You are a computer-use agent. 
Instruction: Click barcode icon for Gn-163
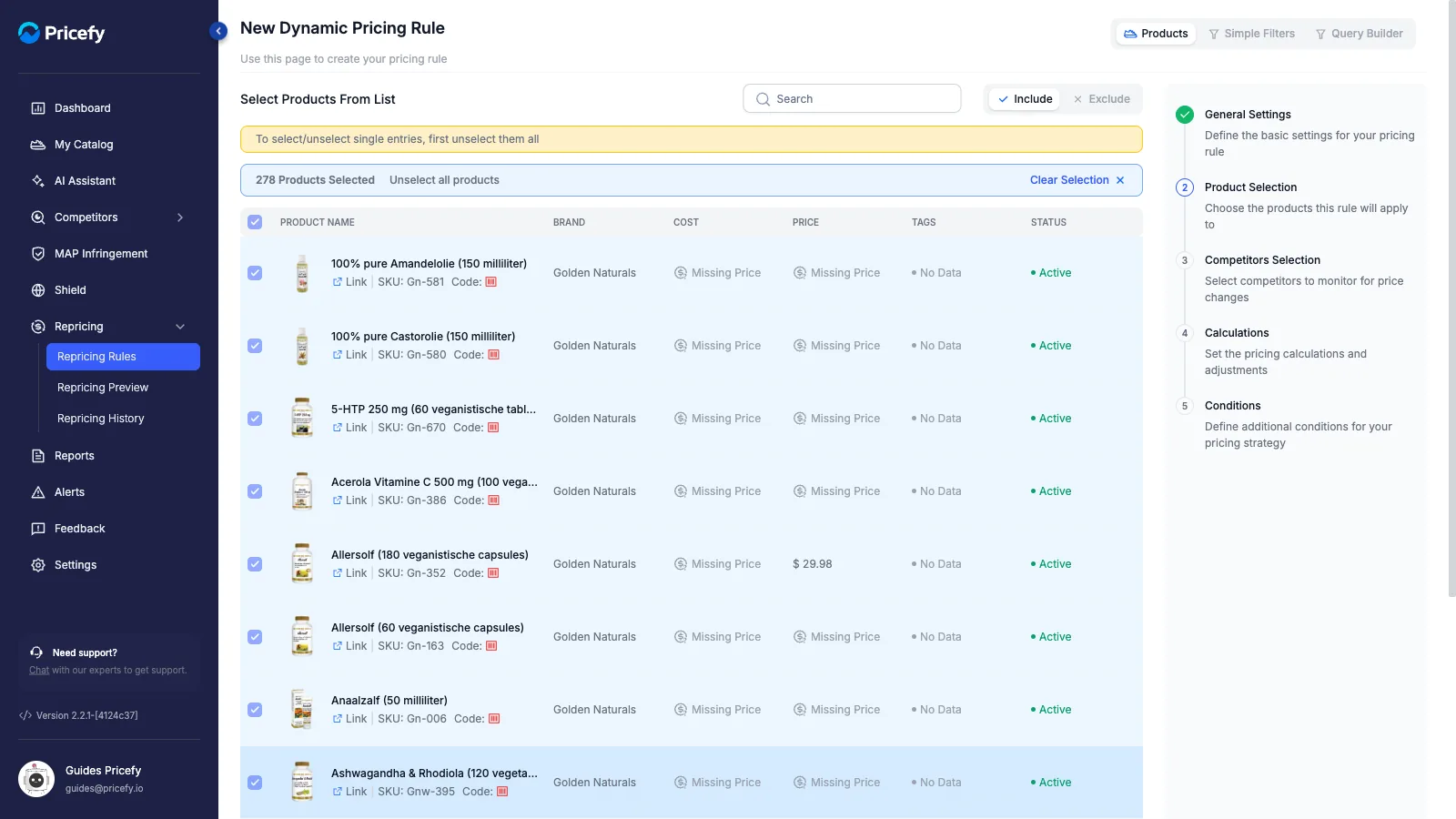coord(491,646)
